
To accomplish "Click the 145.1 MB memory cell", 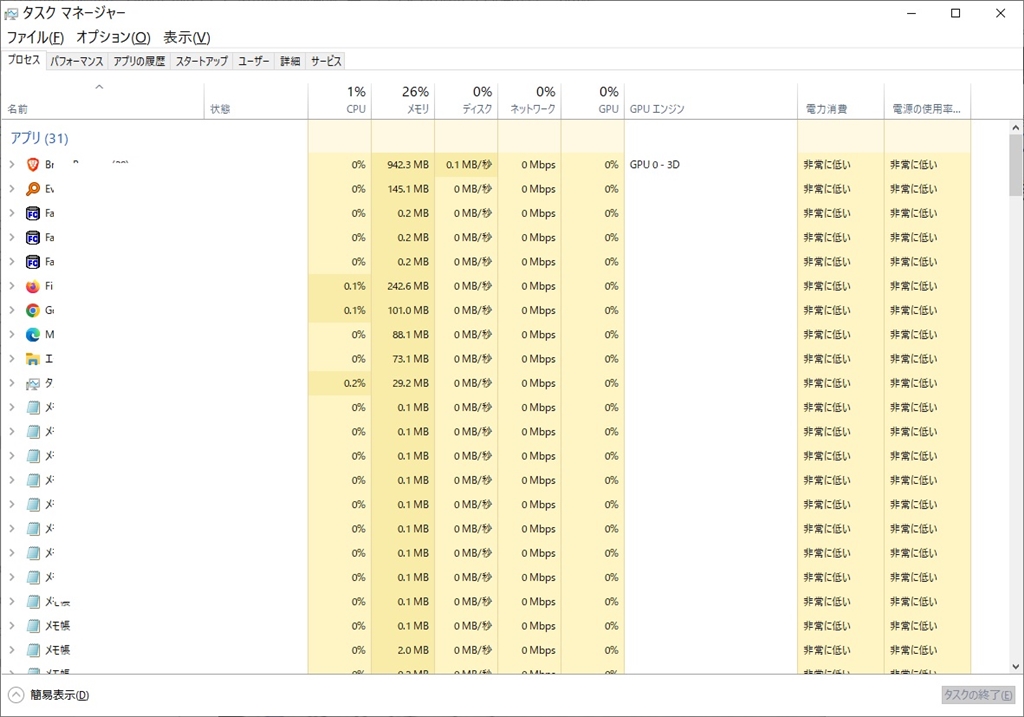I will [403, 189].
